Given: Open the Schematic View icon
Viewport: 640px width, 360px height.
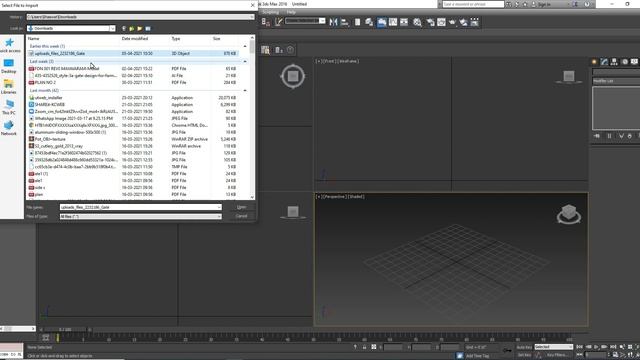Looking at the screenshot, I should (x=404, y=22).
